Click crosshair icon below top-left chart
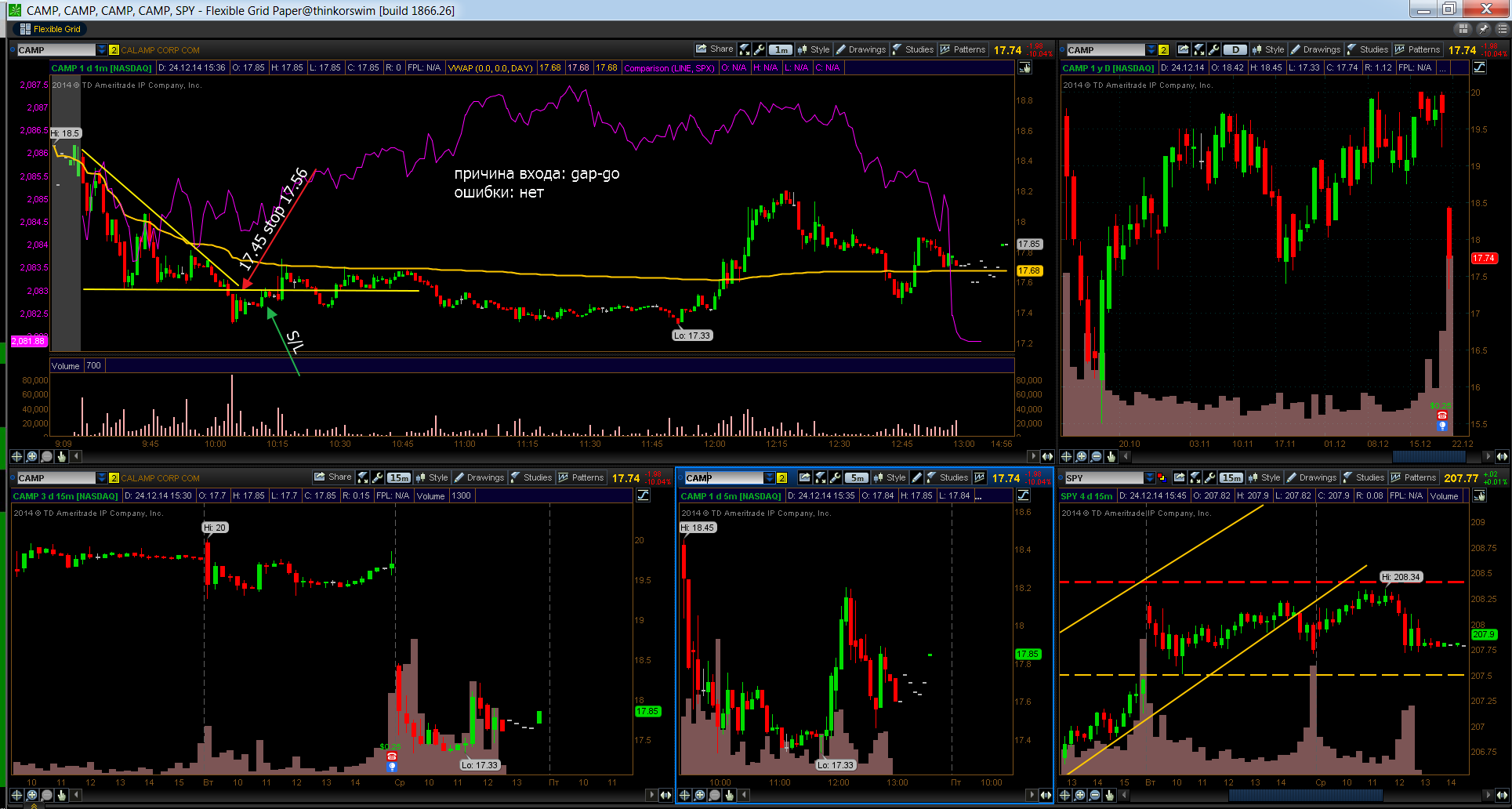The image size is (1512, 809). point(16,456)
